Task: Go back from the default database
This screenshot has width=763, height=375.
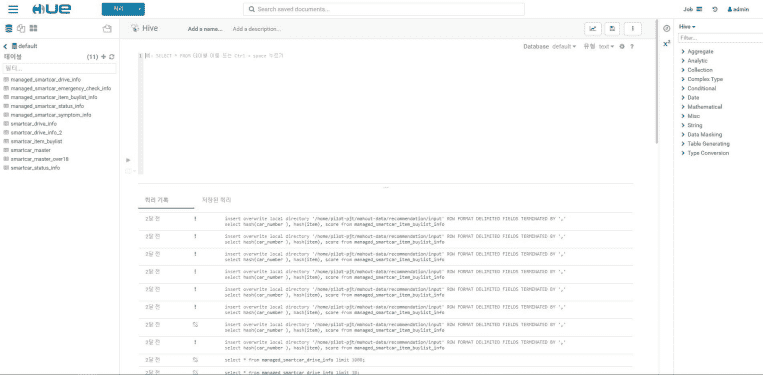Action: tap(5, 46)
